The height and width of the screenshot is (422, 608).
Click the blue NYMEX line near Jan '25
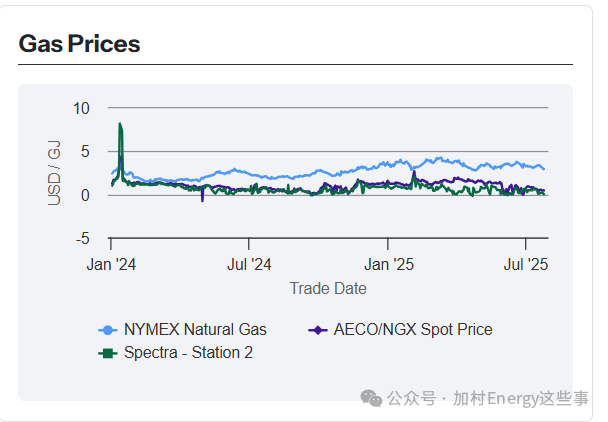click(x=388, y=166)
